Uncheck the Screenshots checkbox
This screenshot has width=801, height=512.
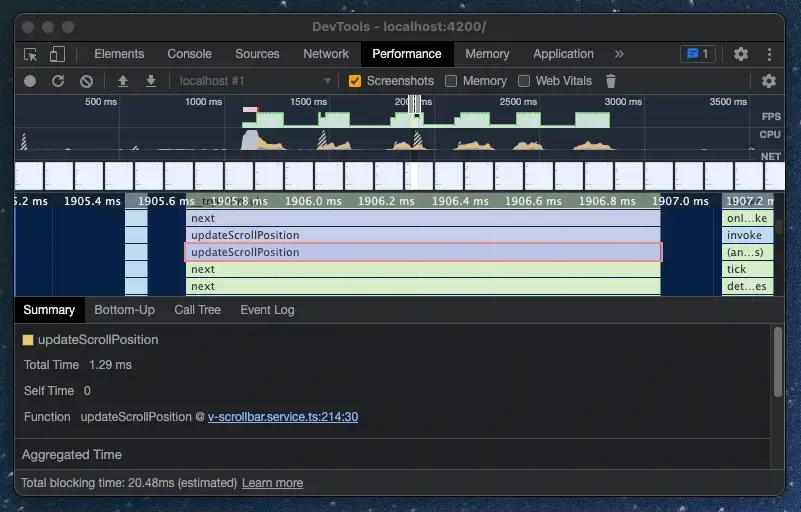point(355,81)
